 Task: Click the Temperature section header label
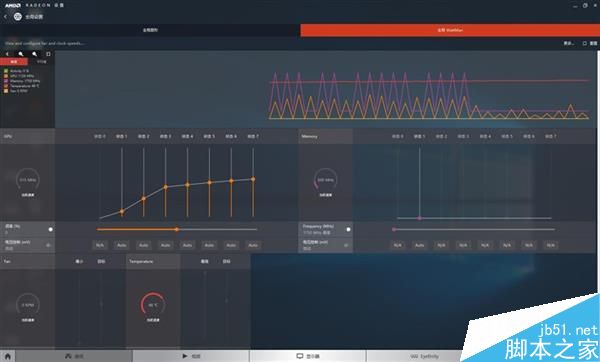pos(141,261)
